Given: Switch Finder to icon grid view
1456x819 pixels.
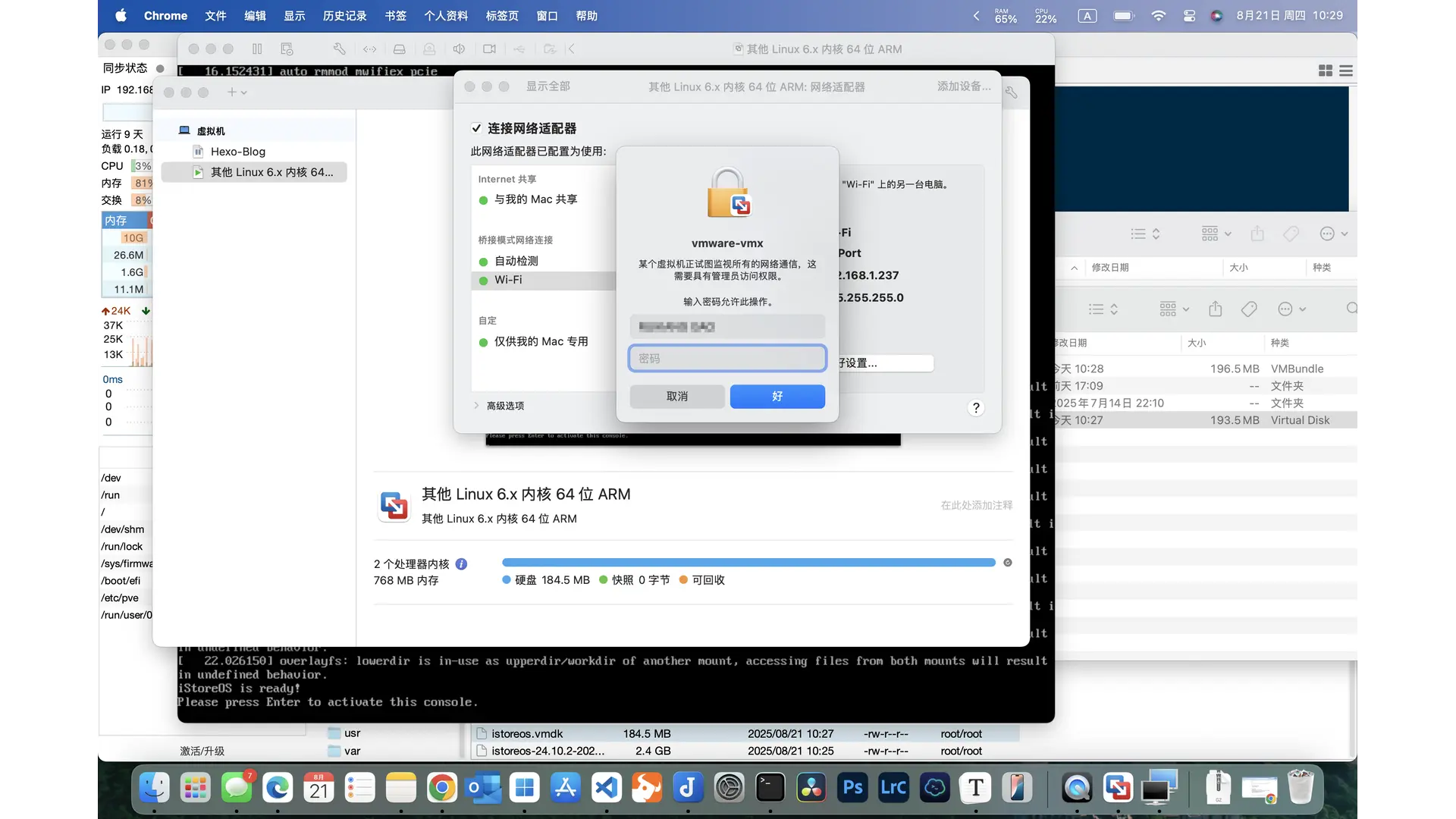Looking at the screenshot, I should pos(1326,71).
